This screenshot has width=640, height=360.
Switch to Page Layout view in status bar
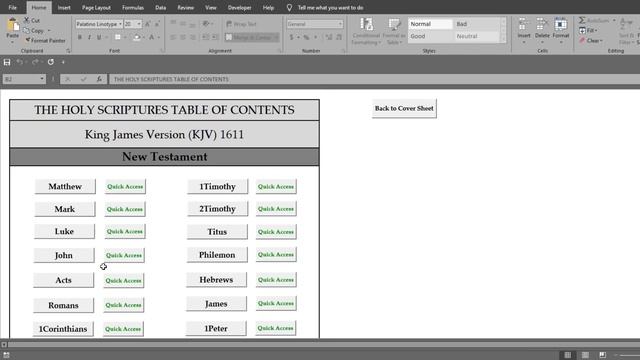coord(585,355)
